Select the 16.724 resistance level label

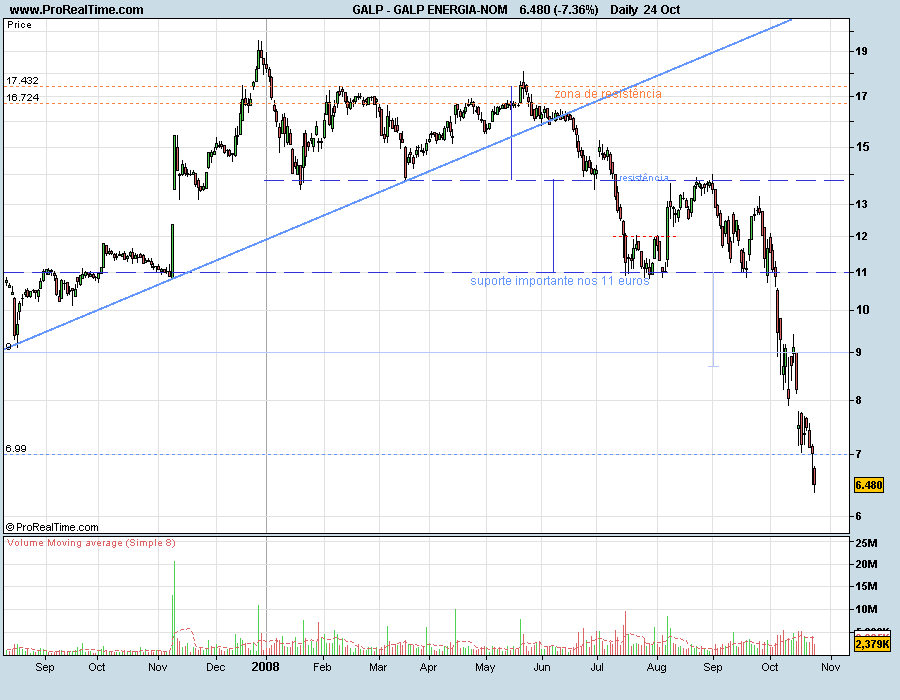tap(22, 98)
